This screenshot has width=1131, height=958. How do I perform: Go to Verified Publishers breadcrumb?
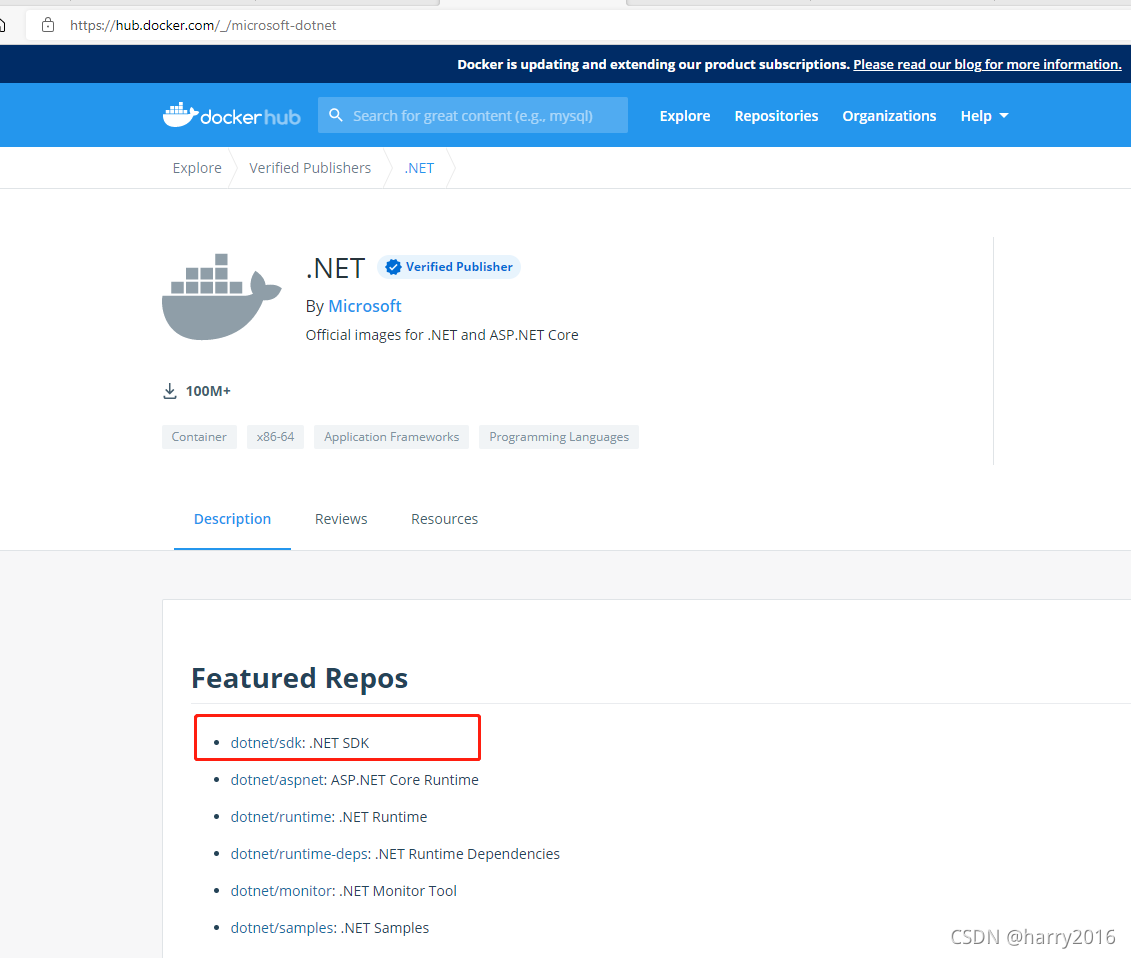[x=310, y=168]
